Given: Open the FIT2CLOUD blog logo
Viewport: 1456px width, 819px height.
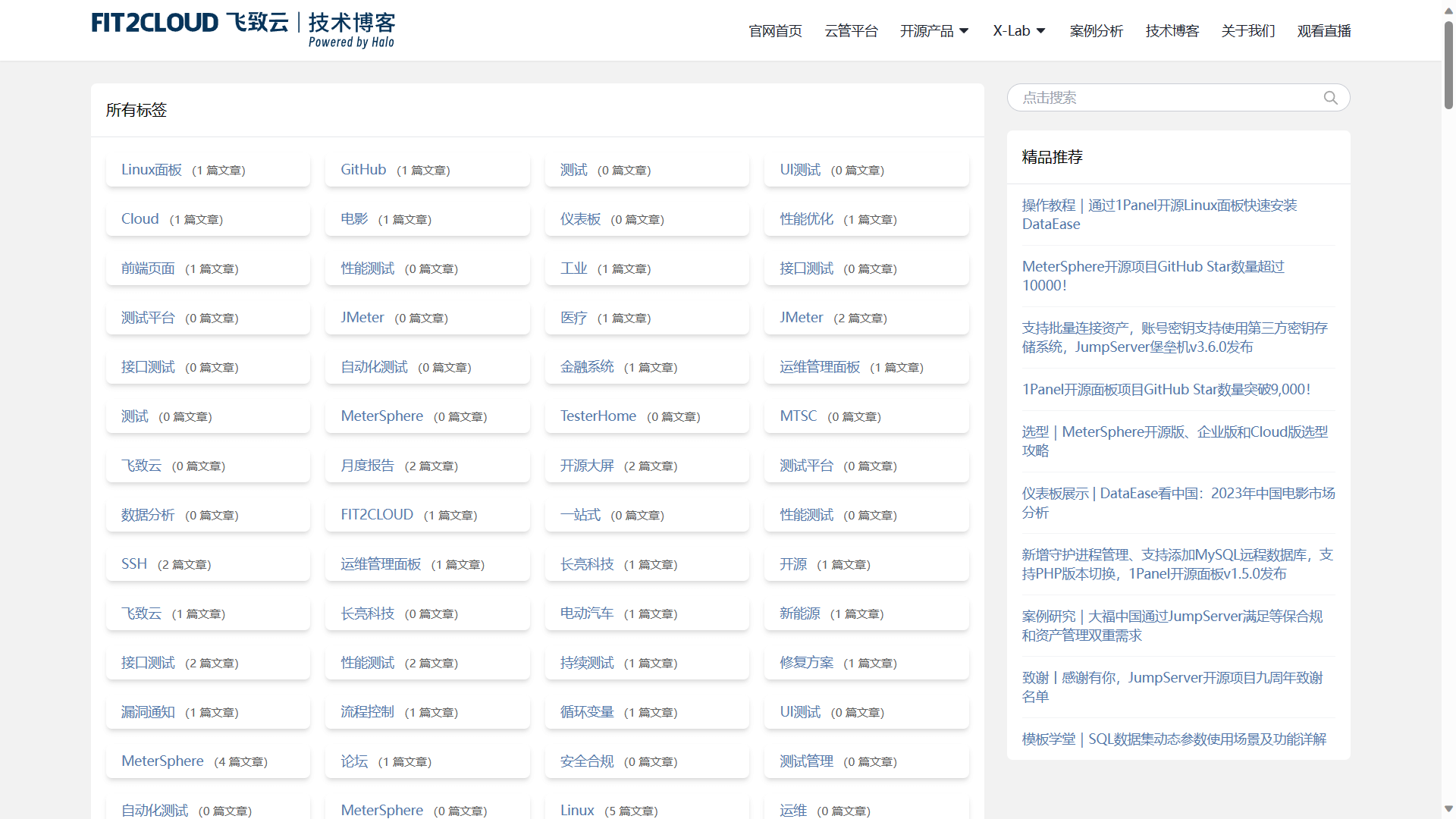Looking at the screenshot, I should click(x=243, y=30).
